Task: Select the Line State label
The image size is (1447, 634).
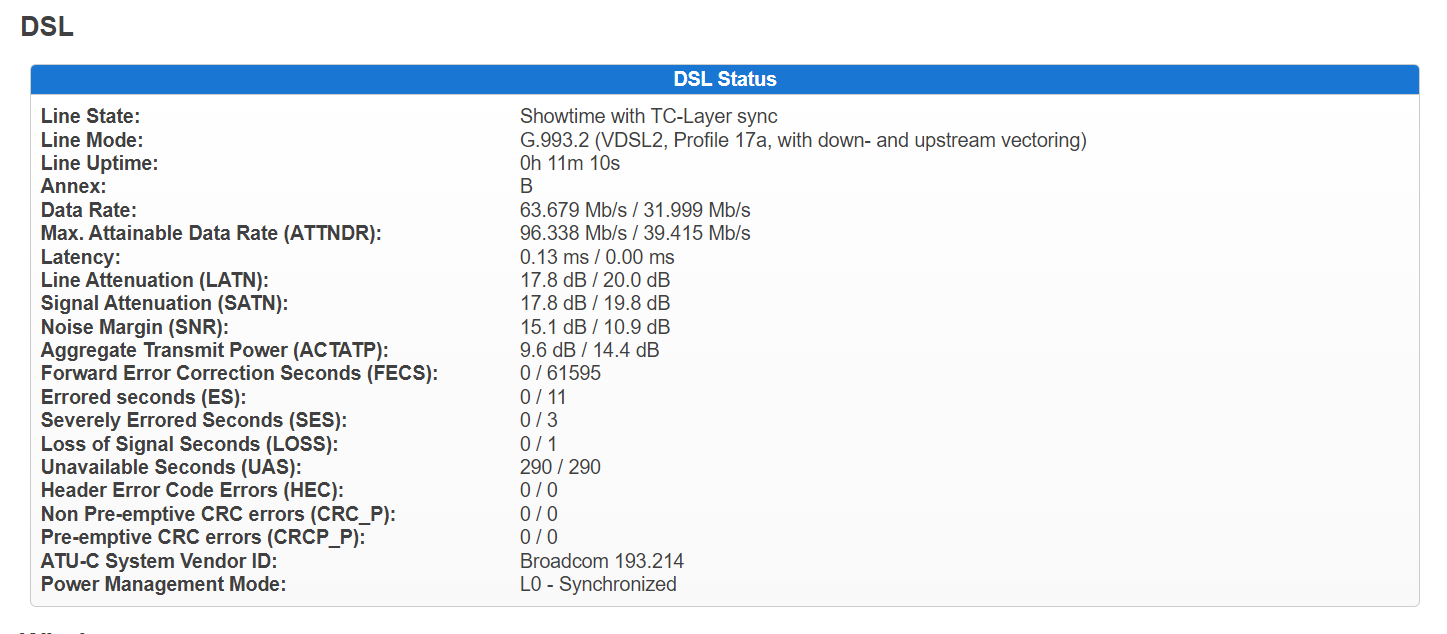Action: tap(91, 117)
